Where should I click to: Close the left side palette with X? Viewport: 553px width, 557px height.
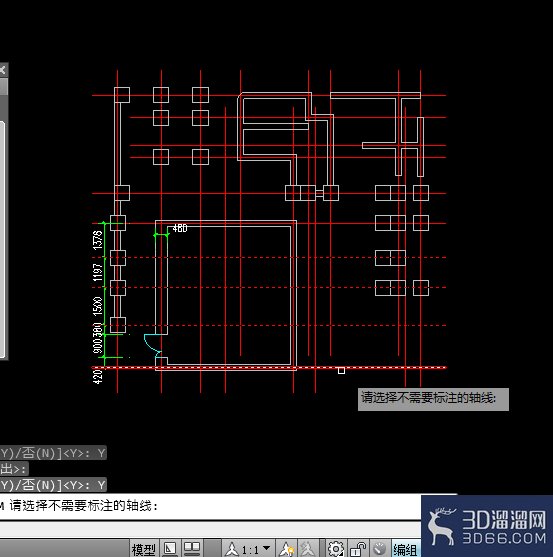click(3, 70)
